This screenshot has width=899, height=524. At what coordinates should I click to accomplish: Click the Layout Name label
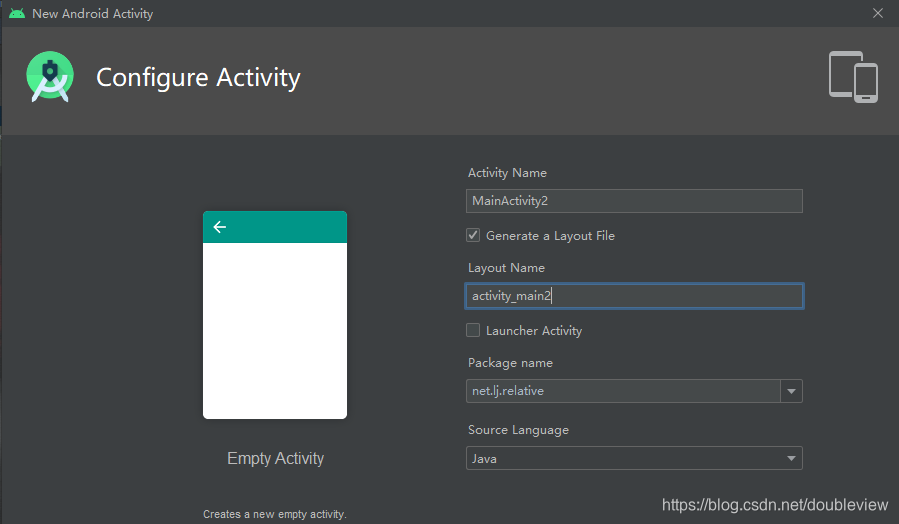click(506, 268)
